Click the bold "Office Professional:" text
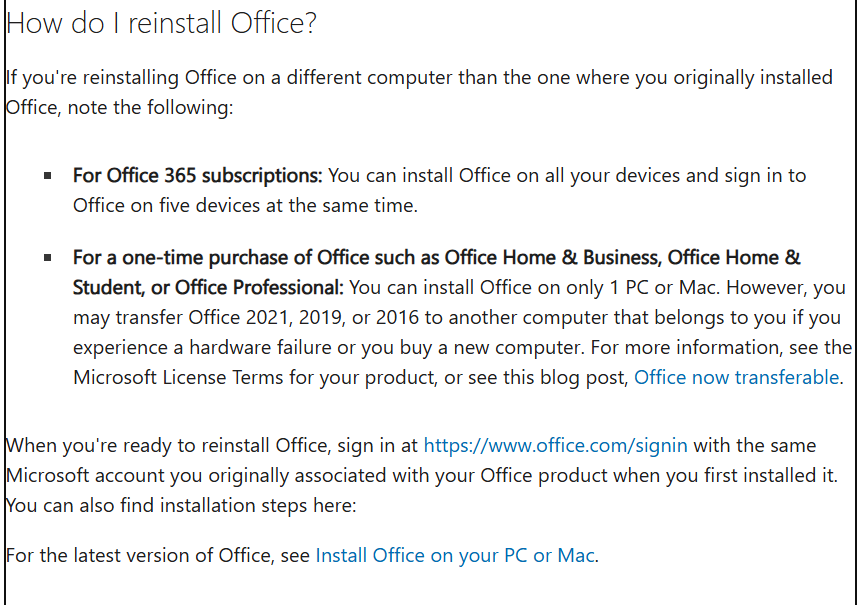The width and height of the screenshot is (861, 605). point(259,288)
